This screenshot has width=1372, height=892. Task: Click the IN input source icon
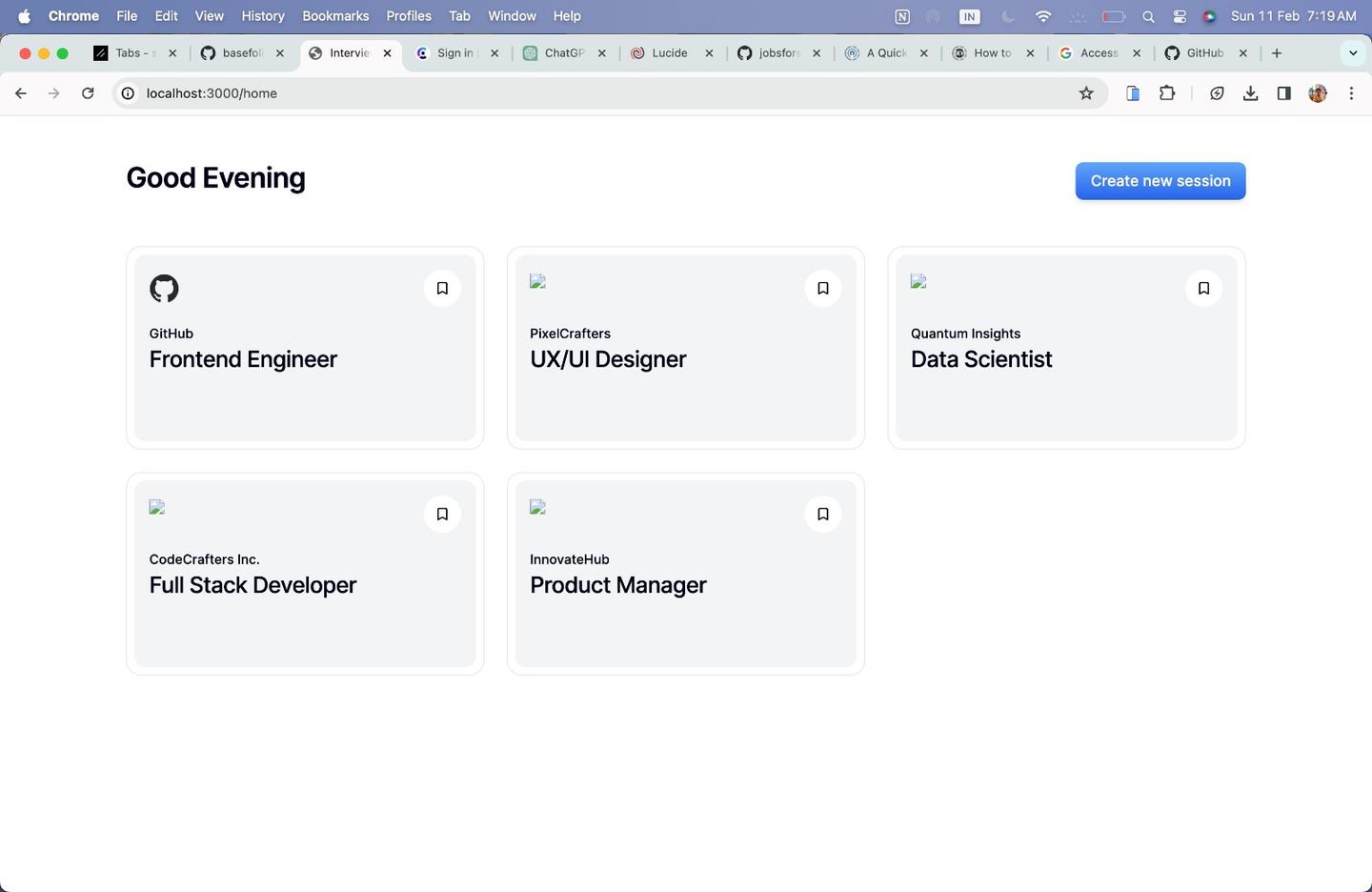coord(969,16)
